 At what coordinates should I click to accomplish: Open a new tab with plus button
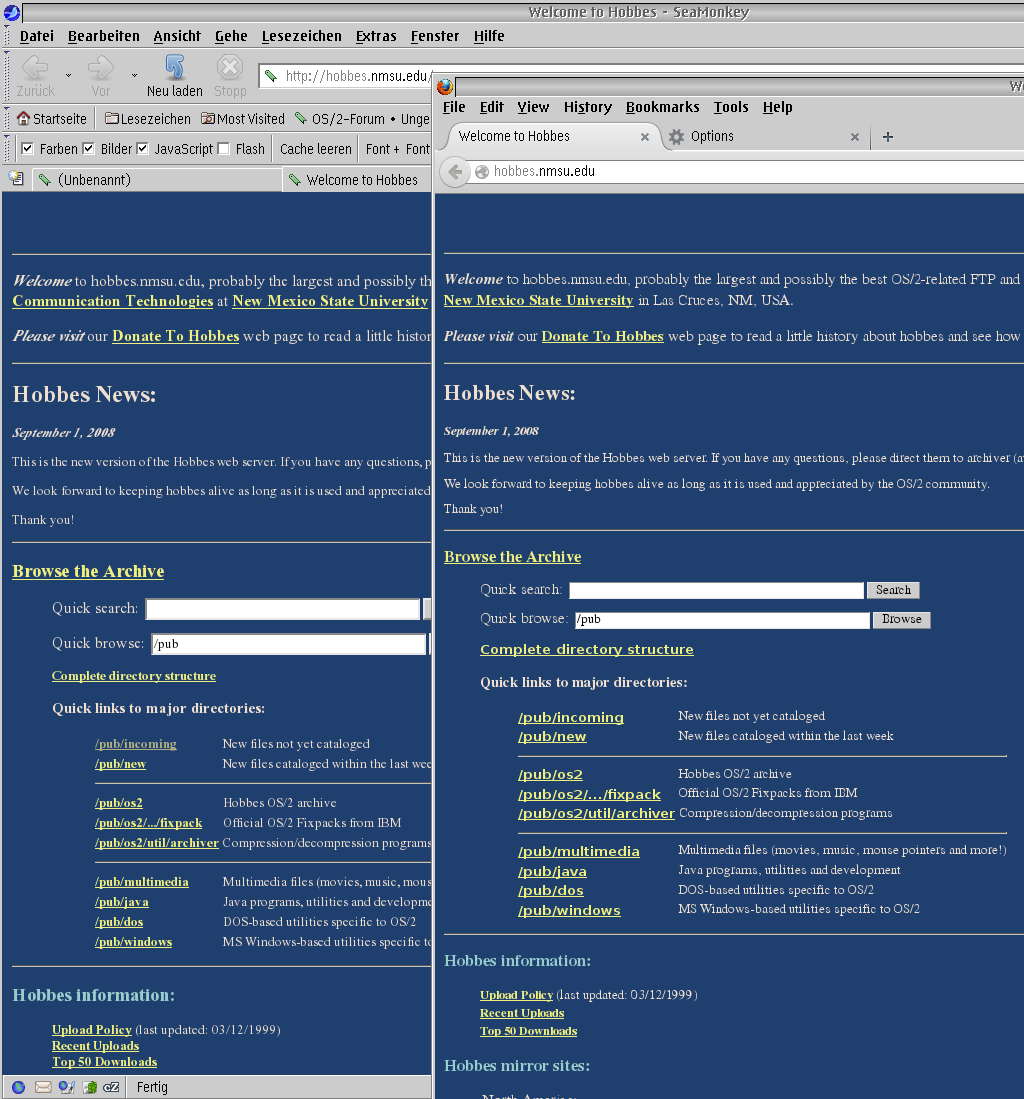coord(888,137)
